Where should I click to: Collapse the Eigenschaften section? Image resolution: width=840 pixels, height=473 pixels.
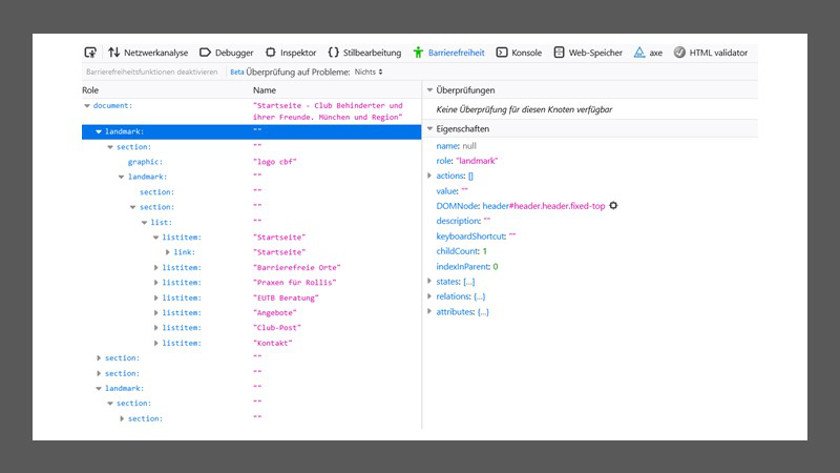click(430, 129)
